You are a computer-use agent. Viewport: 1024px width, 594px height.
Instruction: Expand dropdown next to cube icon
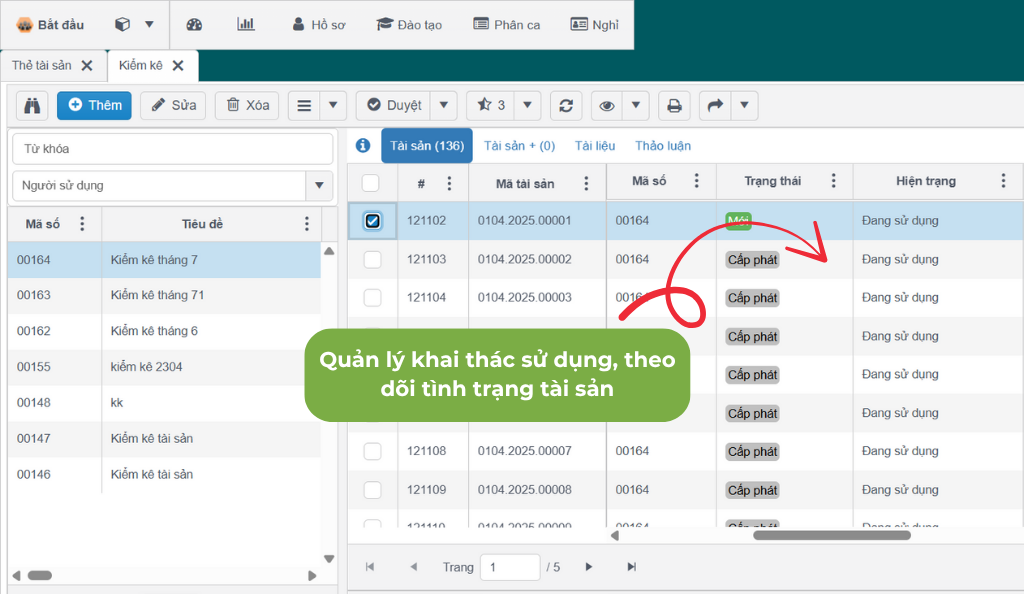click(149, 25)
